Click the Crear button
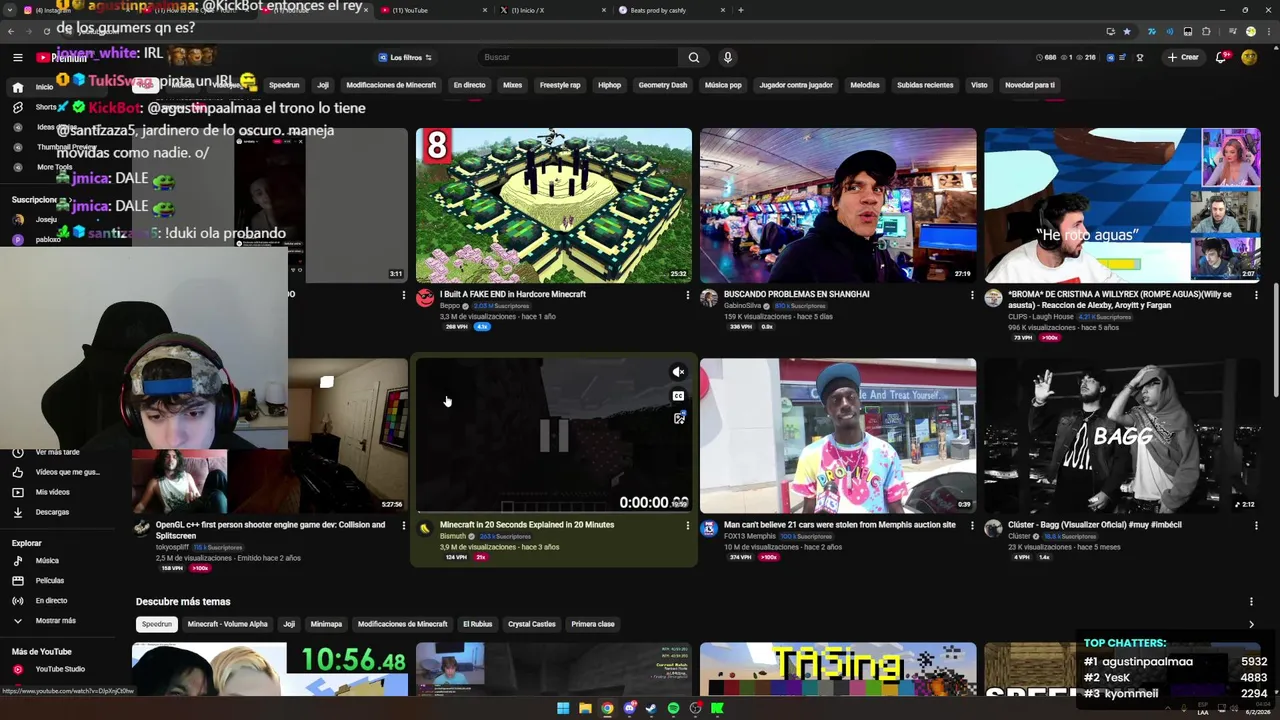The image size is (1280, 720). pyautogui.click(x=1182, y=57)
